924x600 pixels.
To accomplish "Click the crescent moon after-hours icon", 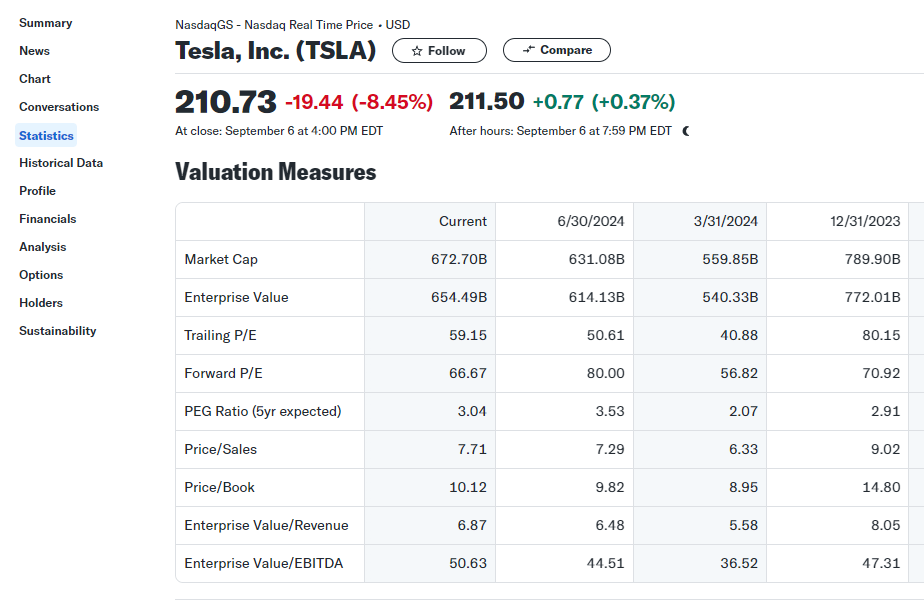I will pos(684,130).
